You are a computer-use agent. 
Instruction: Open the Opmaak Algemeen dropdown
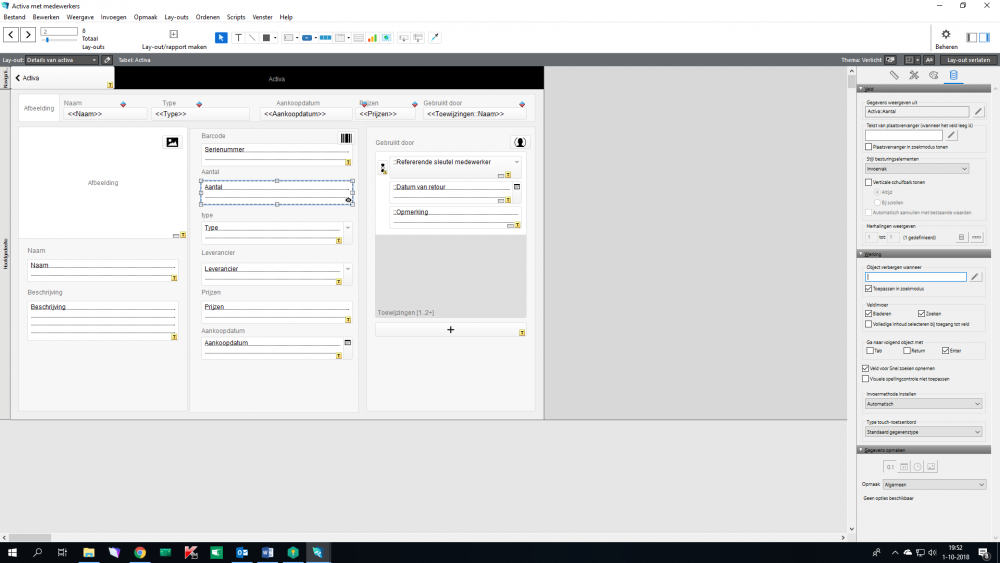pos(934,484)
